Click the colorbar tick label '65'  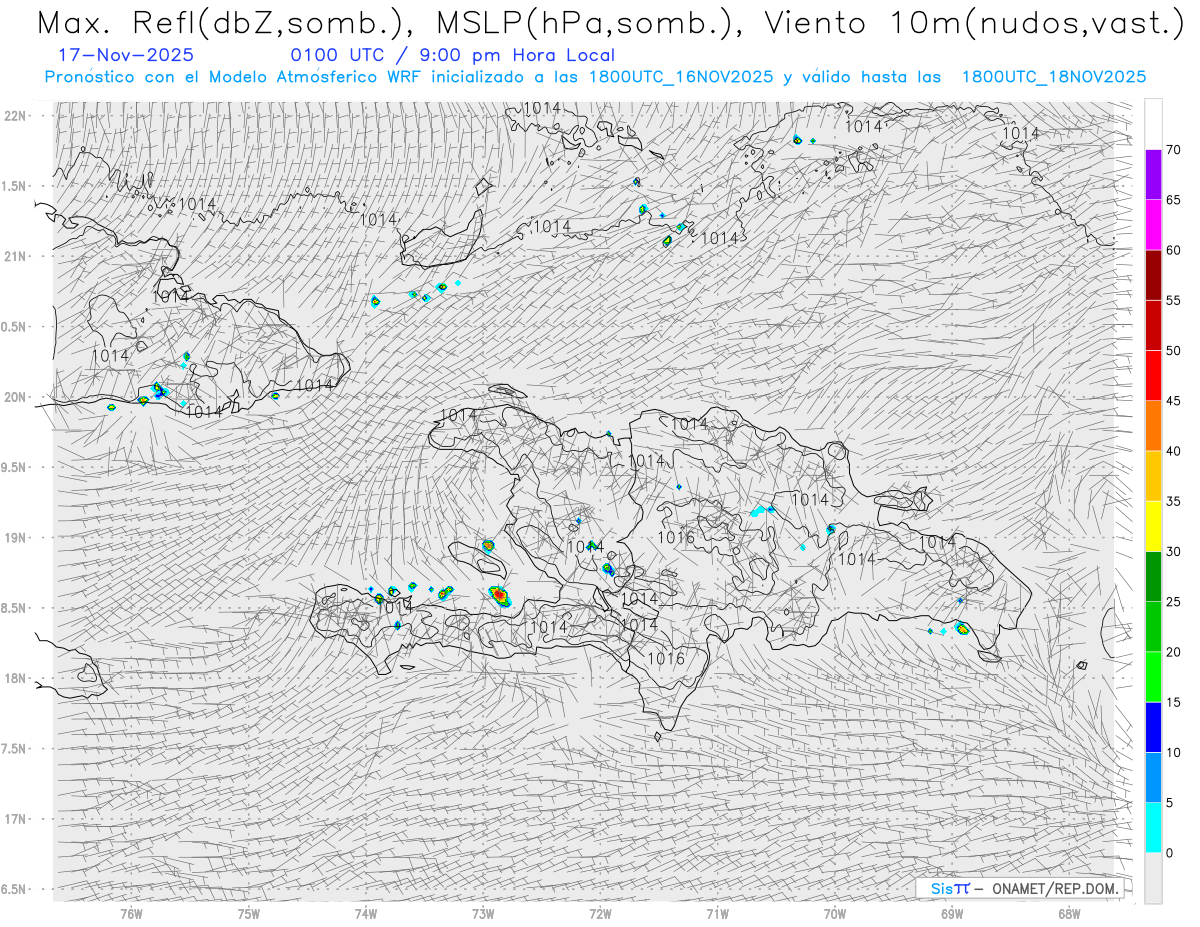click(1173, 200)
